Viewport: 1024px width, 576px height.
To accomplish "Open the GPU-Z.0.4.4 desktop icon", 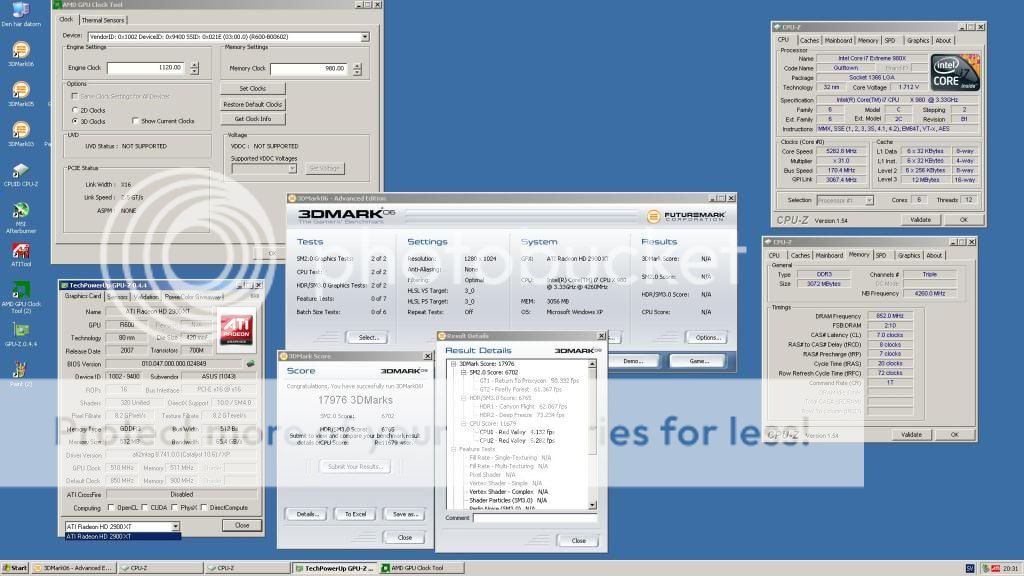I will pyautogui.click(x=20, y=331).
